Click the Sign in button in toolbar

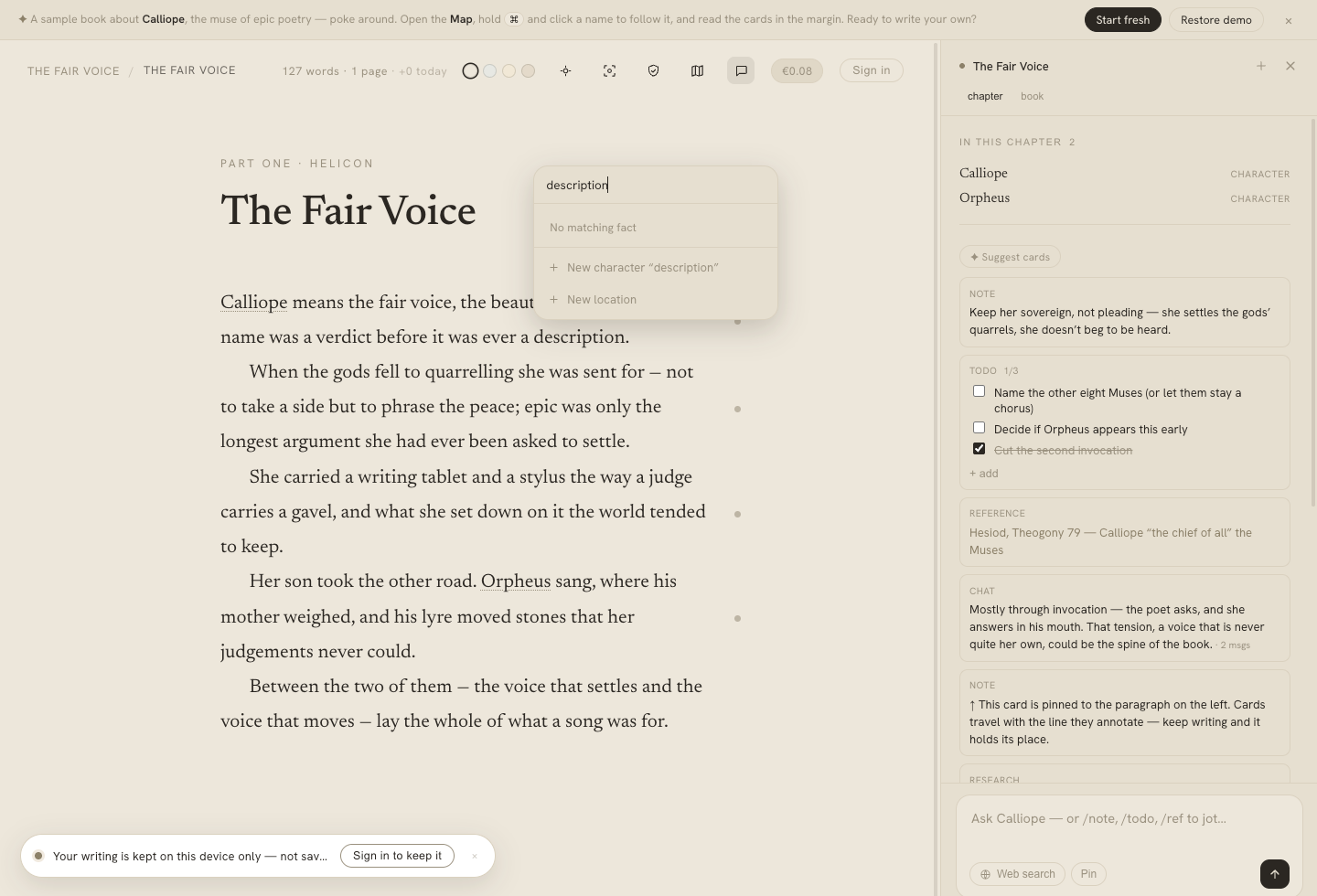pos(872,70)
